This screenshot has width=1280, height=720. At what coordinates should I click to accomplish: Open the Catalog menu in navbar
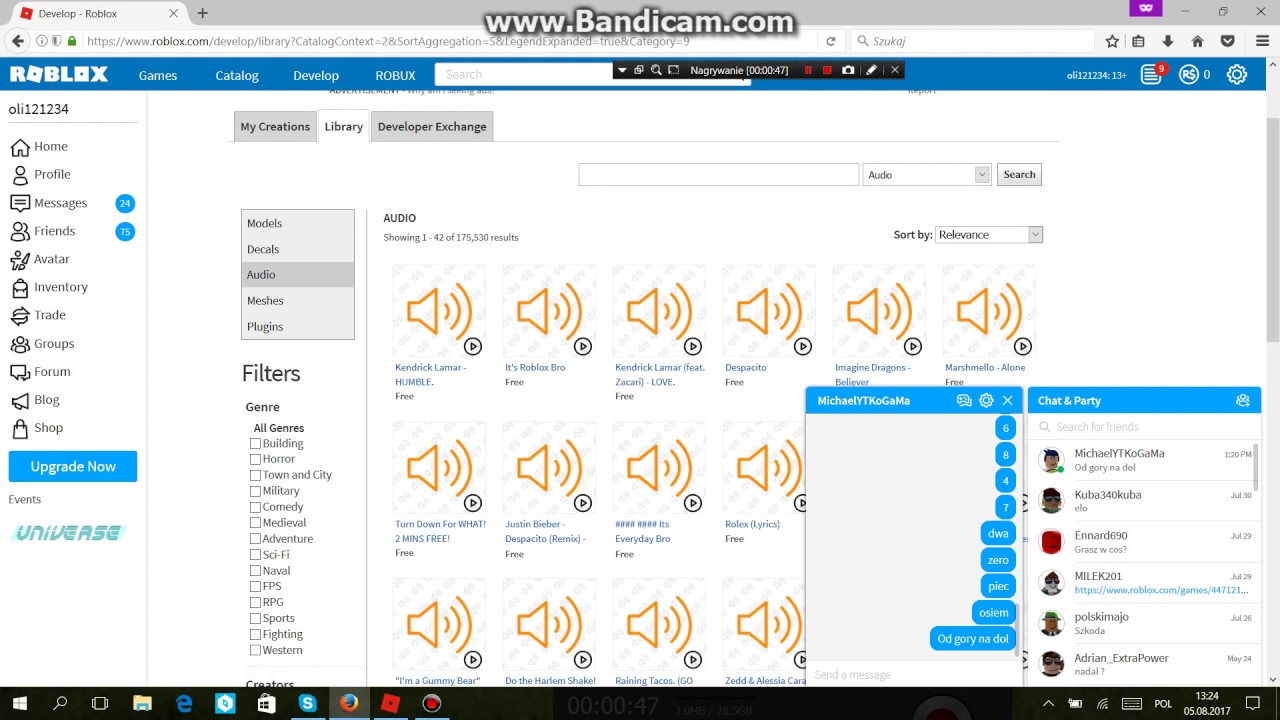click(237, 75)
